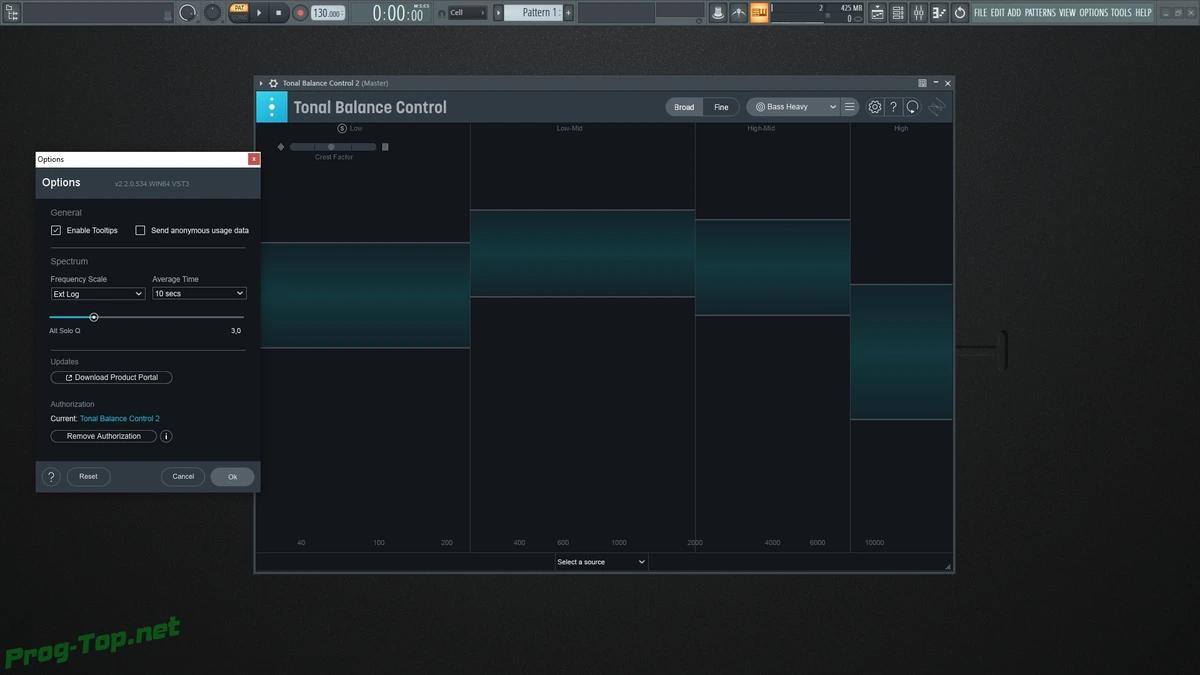
Task: Click the detach grid icon in plugin title bar
Action: (x=922, y=83)
